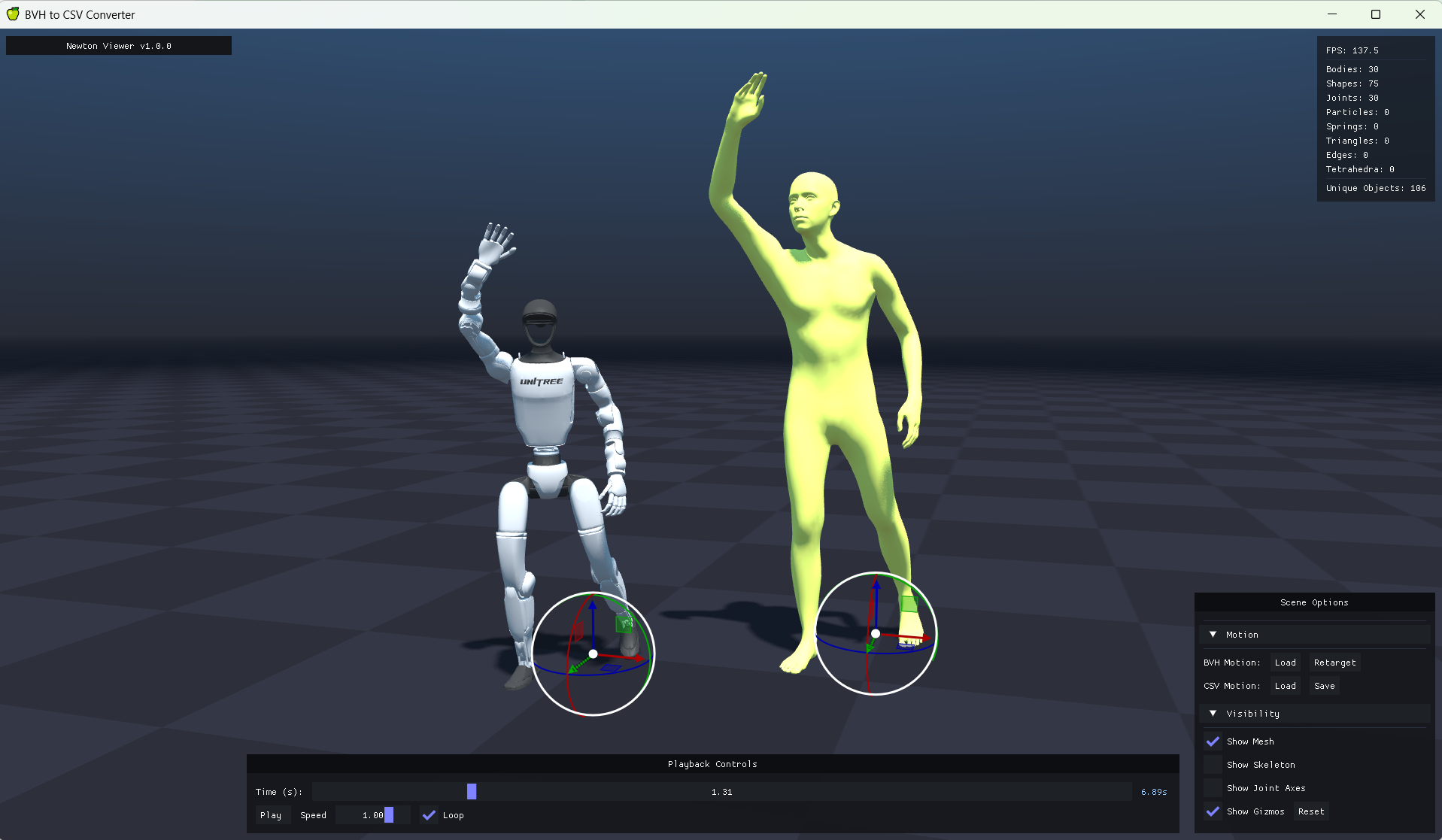This screenshot has height=840, width=1442.
Task: Click the blue vertical axis arrow on human gizmo
Action: point(876,603)
